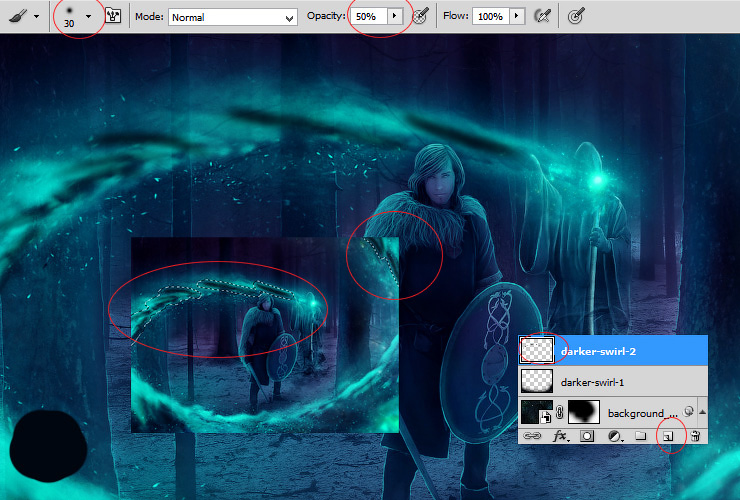The width and height of the screenshot is (740, 500).
Task: Click the Opacity 50% input field
Action: coord(369,17)
